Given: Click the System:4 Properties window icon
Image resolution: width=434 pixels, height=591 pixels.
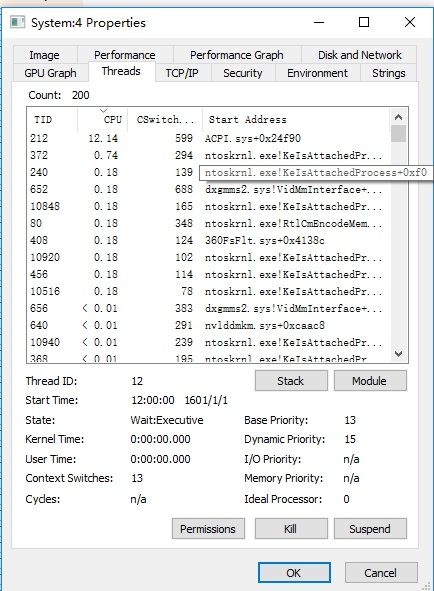Looking at the screenshot, I should (x=17, y=22).
